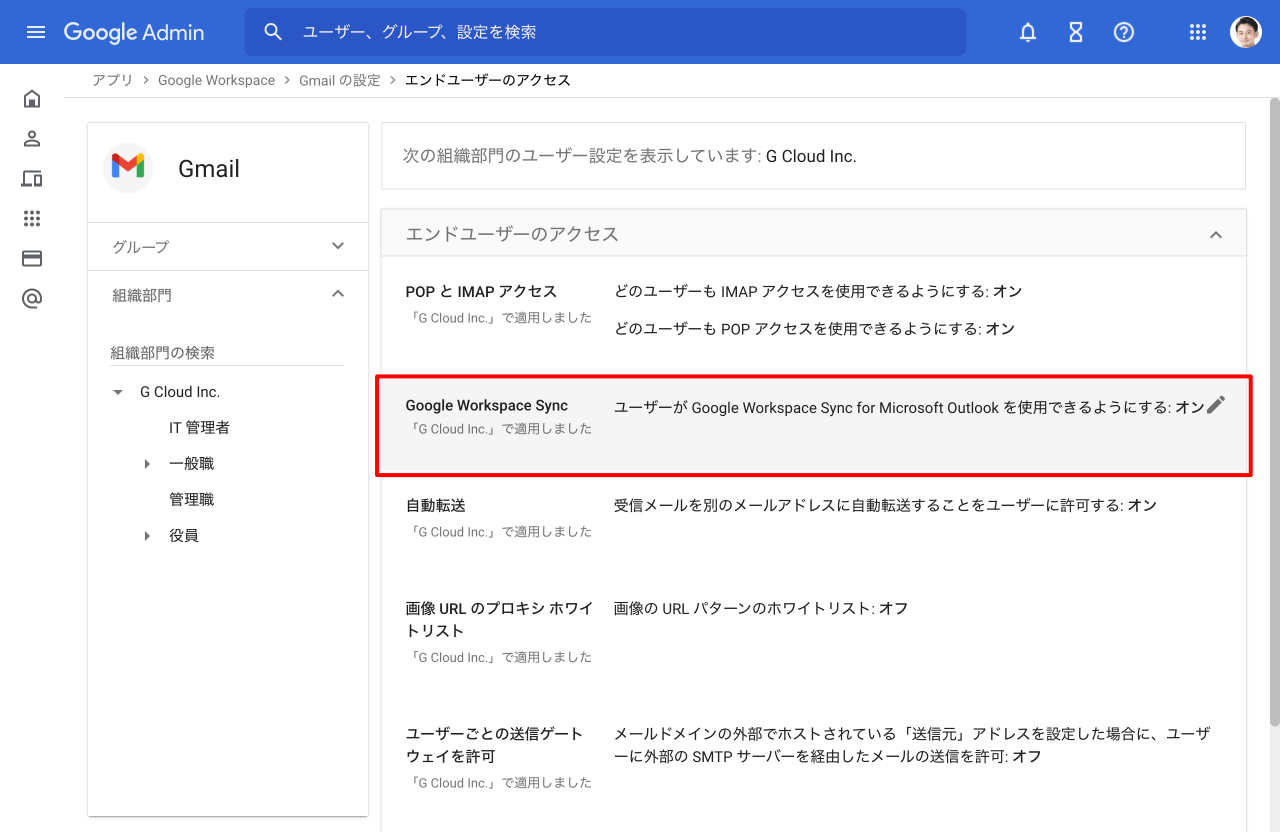The height and width of the screenshot is (832, 1280).
Task: Open the help question mark icon
Action: [1124, 32]
